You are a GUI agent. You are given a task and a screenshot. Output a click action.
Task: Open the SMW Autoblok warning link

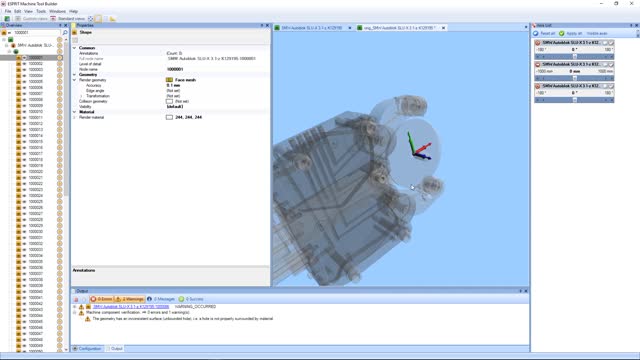coord(131,307)
